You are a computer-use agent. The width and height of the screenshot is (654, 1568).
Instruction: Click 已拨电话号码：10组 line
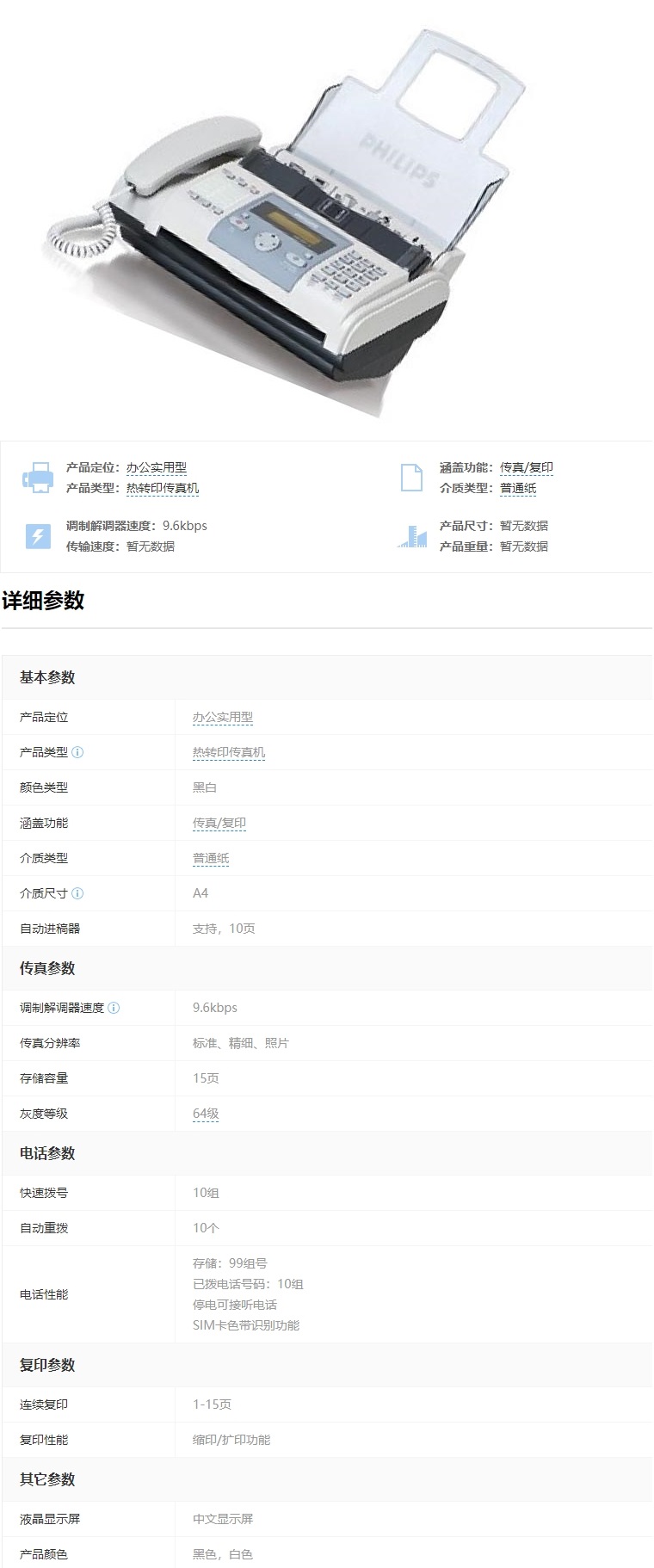248,1284
